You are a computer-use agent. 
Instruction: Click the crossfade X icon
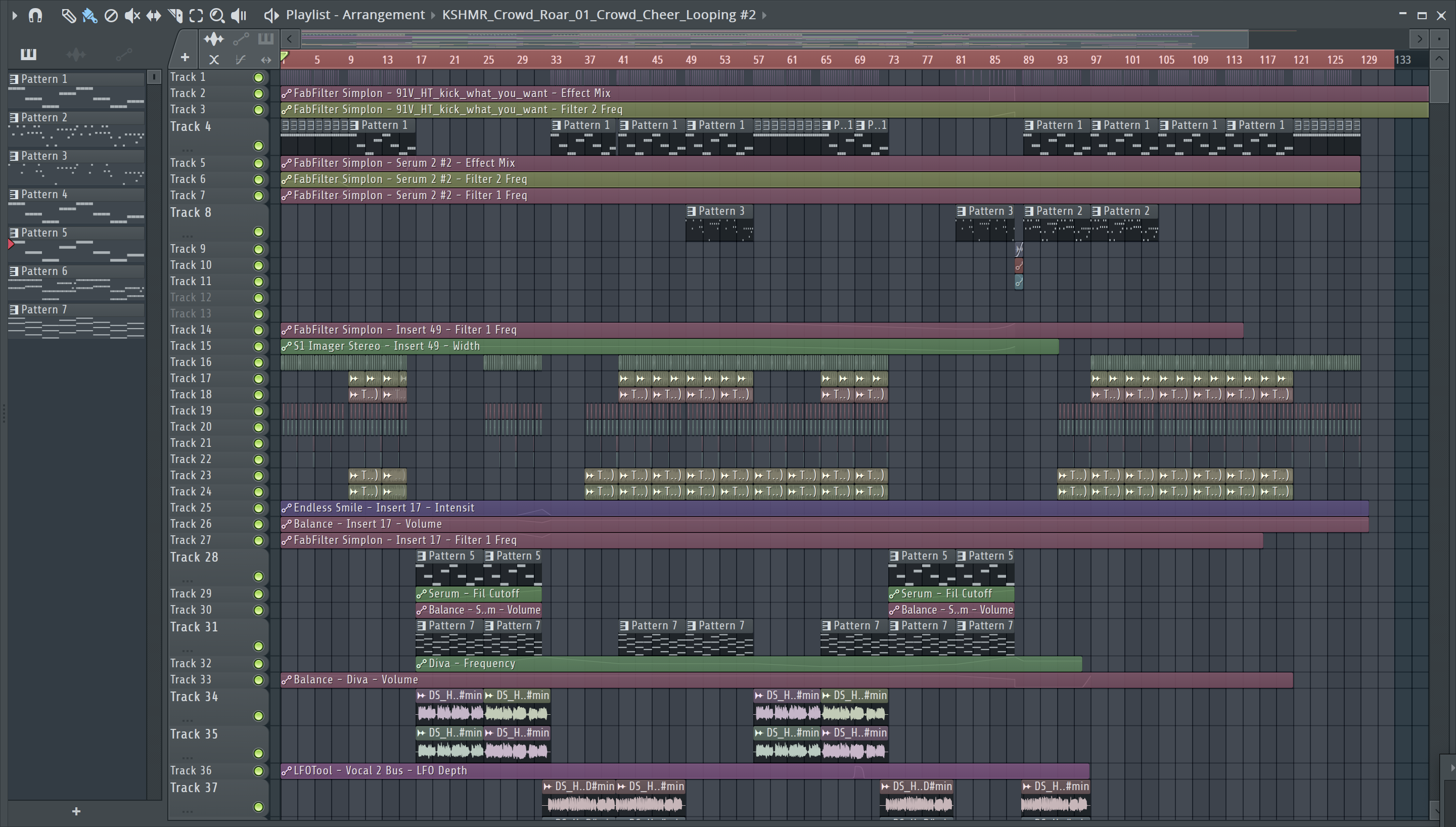point(213,60)
